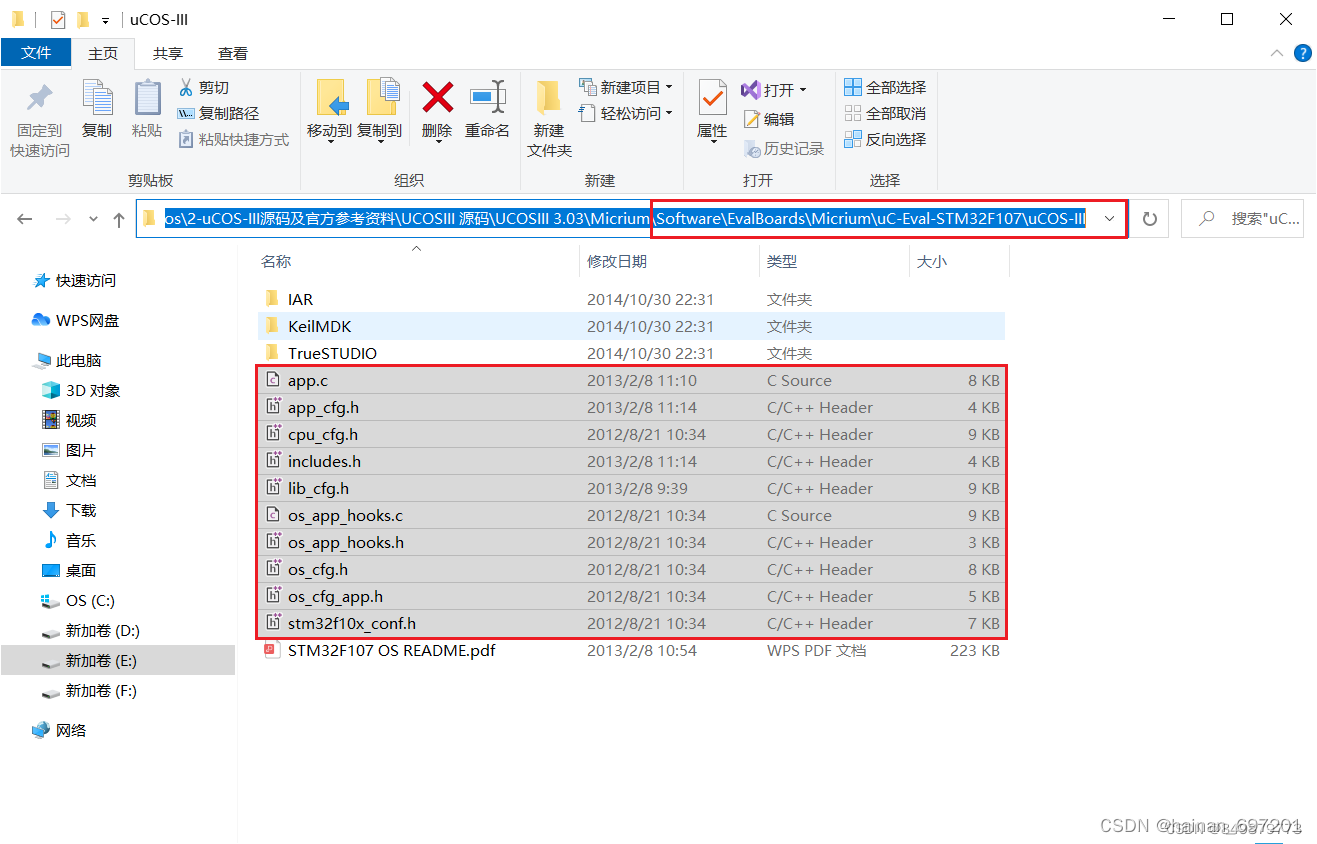Viewport: 1317px width, 844px height.
Task: Select the KeilMDK folder
Action: click(x=631, y=326)
